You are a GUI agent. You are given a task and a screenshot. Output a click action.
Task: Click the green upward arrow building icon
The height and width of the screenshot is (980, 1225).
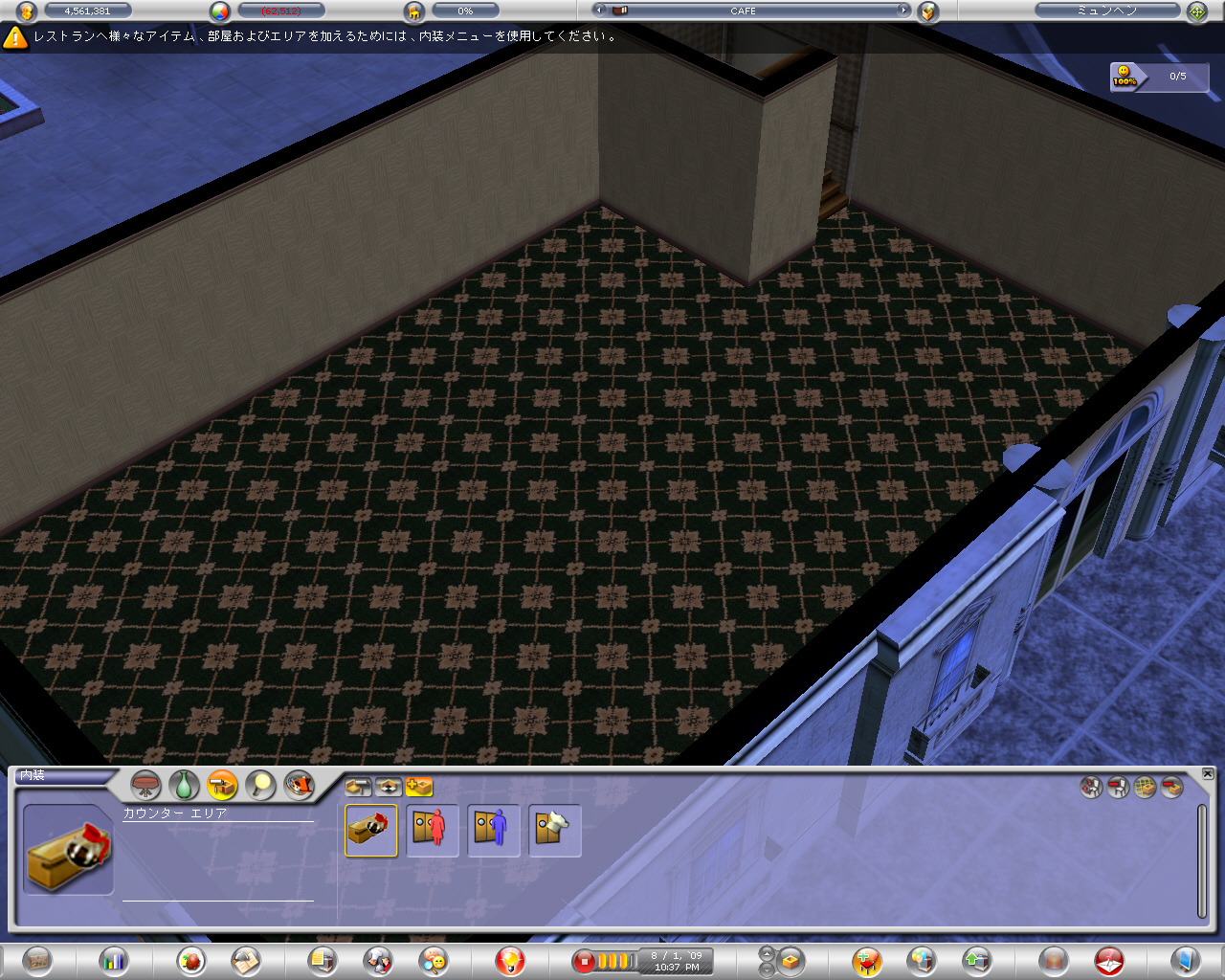click(x=977, y=960)
